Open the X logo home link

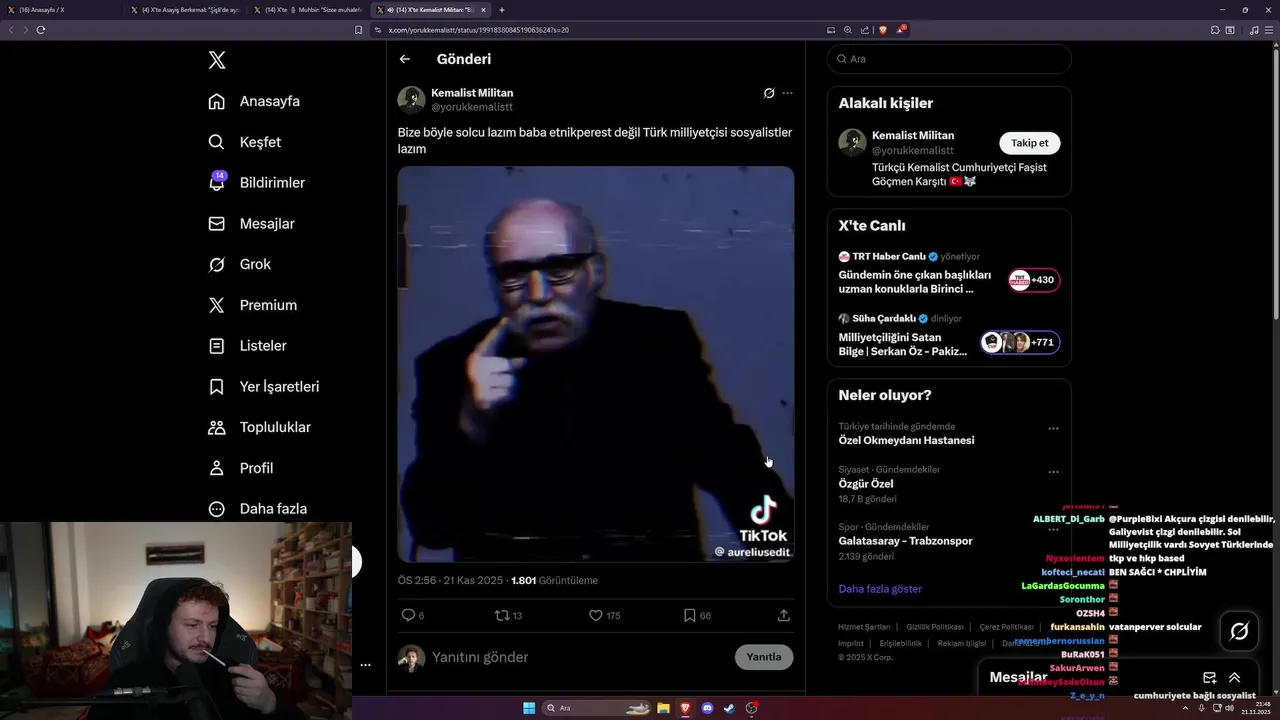pyautogui.click(x=217, y=60)
